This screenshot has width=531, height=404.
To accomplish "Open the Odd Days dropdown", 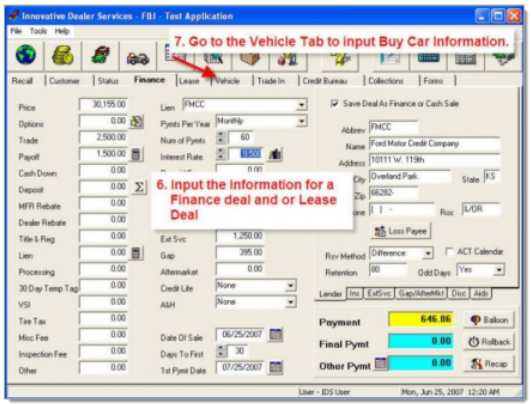I will [x=499, y=270].
